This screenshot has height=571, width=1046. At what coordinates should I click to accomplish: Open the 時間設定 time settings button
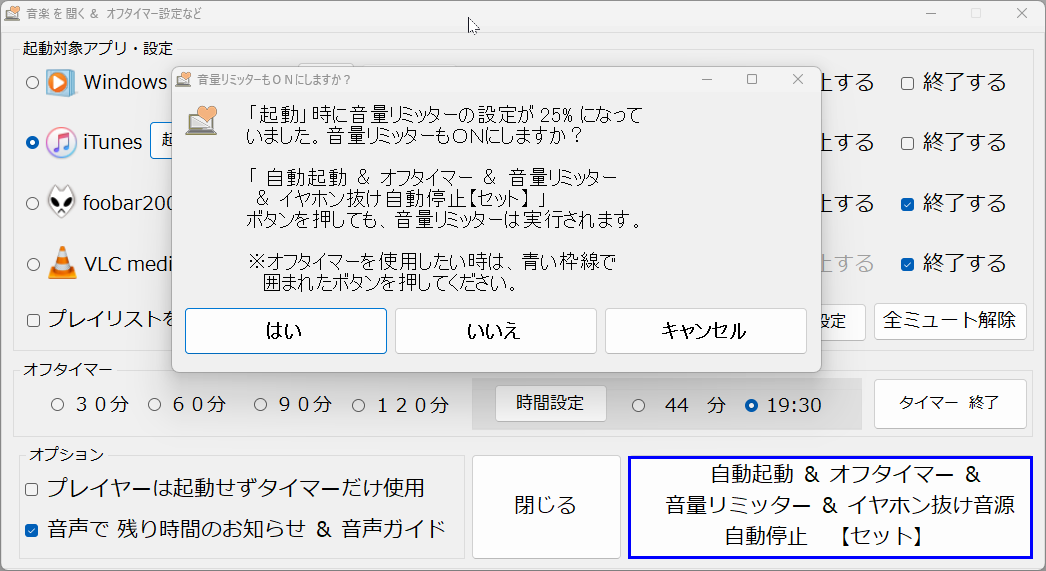point(550,404)
